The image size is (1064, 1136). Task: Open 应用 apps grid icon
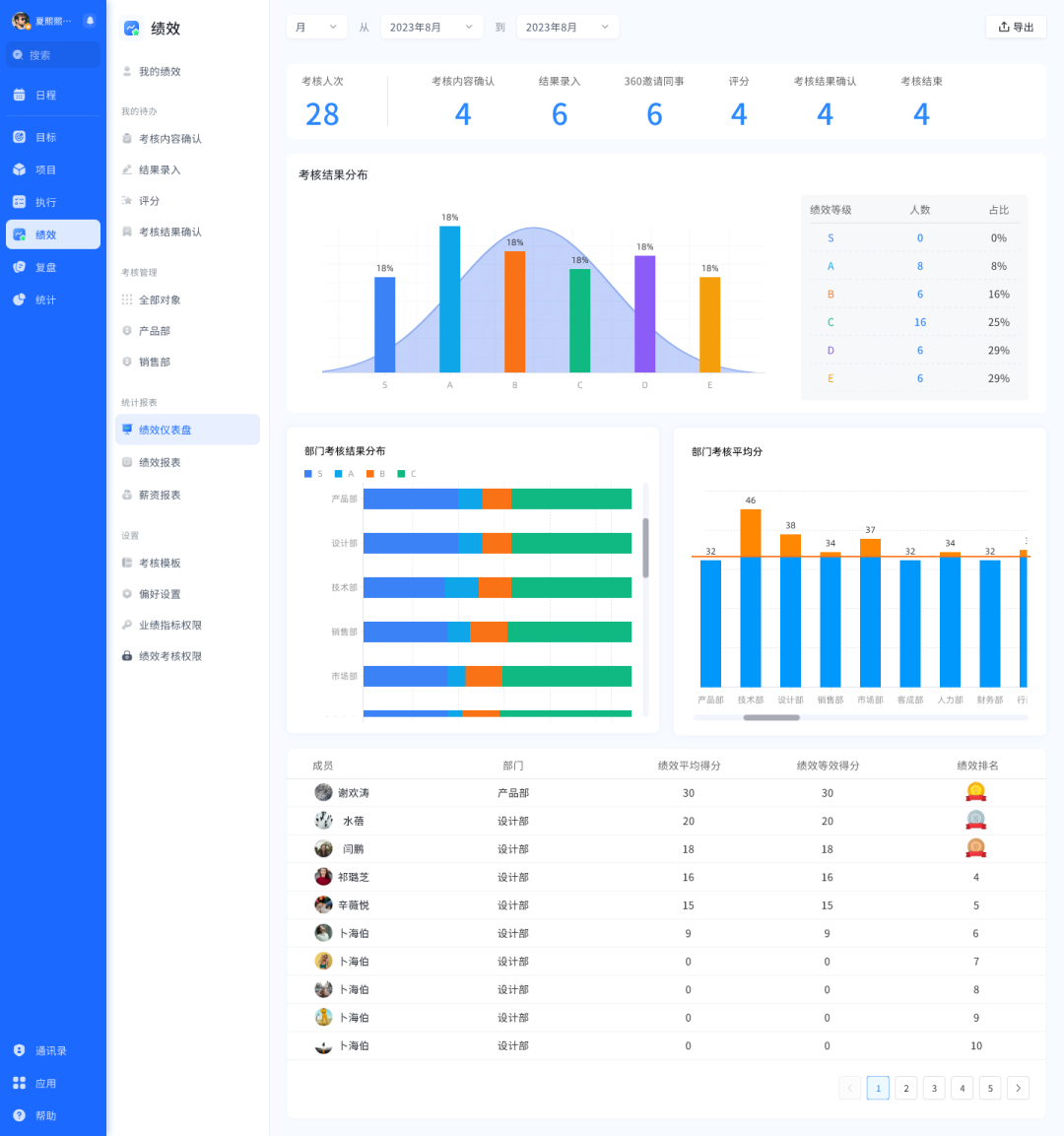coord(20,1083)
